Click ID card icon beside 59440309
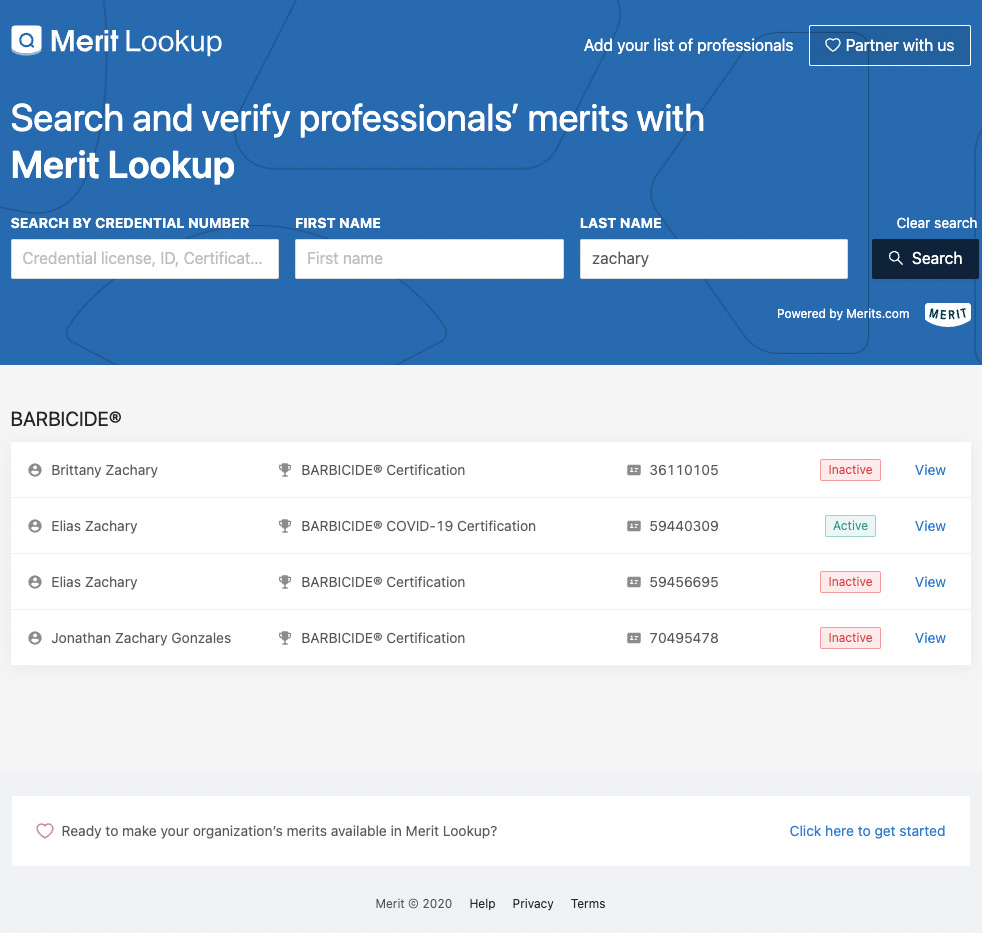The image size is (982, 933). point(634,526)
